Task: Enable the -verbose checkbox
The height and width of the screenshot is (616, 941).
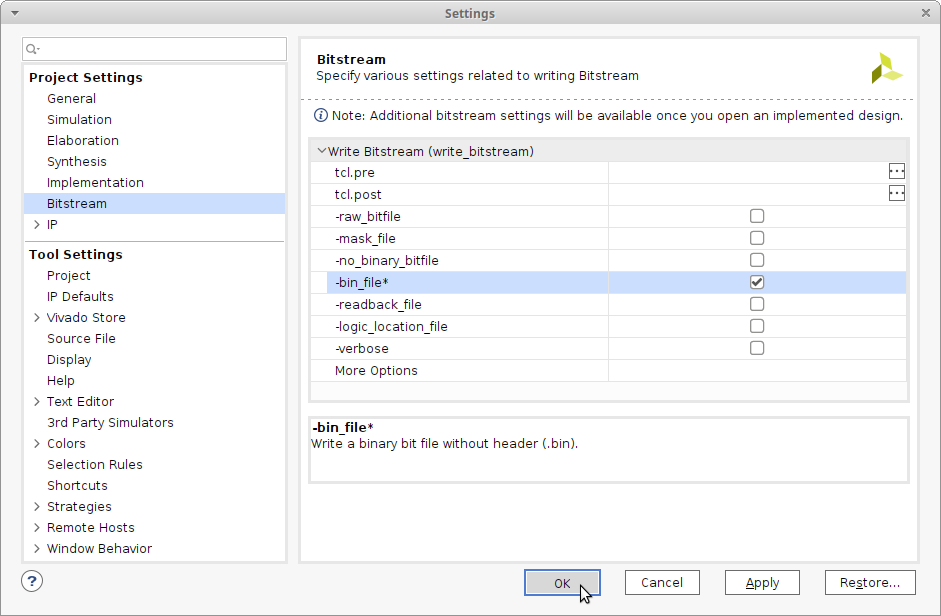Action: point(757,348)
